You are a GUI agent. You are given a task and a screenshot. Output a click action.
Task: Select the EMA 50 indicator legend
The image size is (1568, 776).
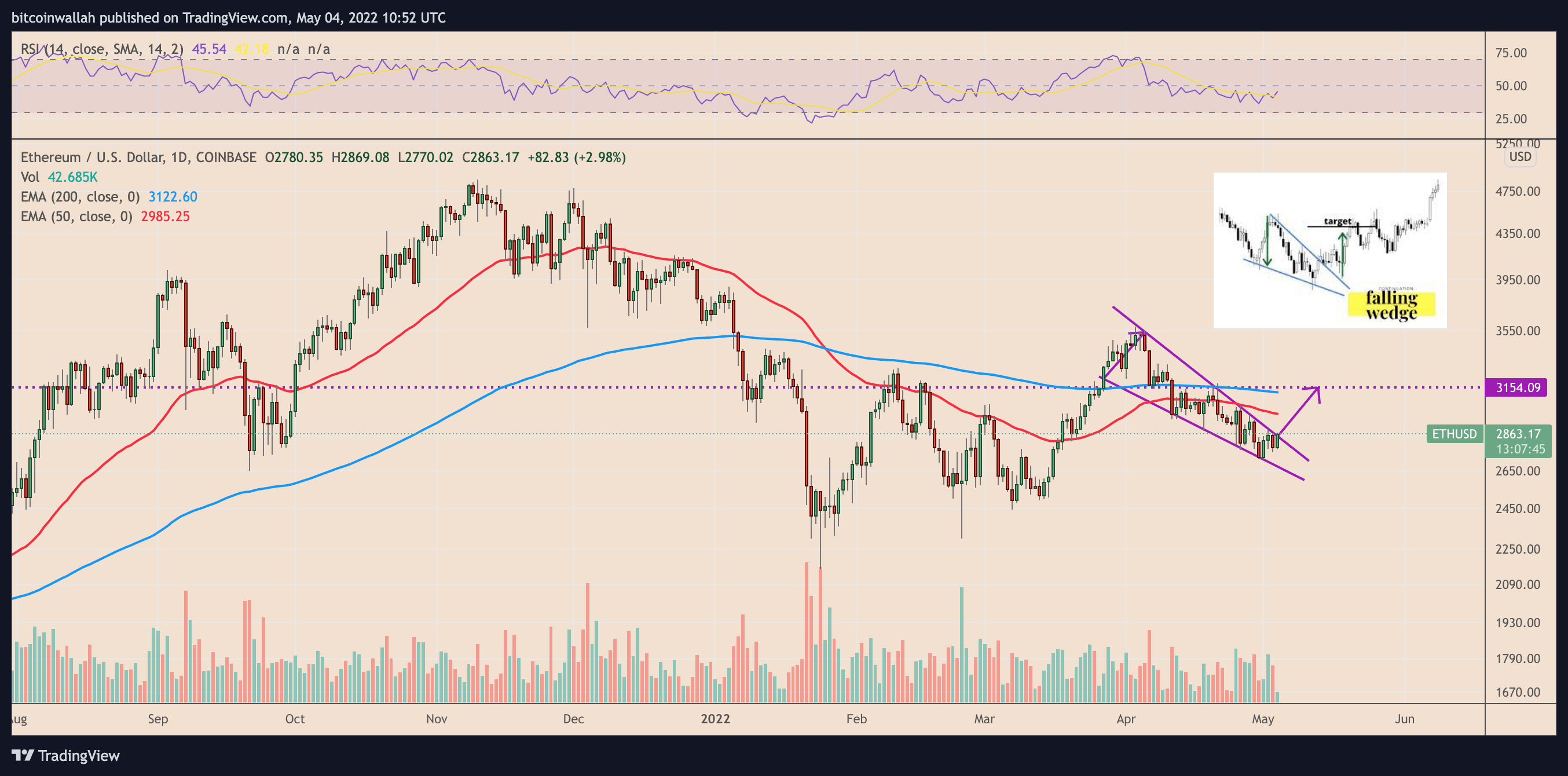(76, 217)
